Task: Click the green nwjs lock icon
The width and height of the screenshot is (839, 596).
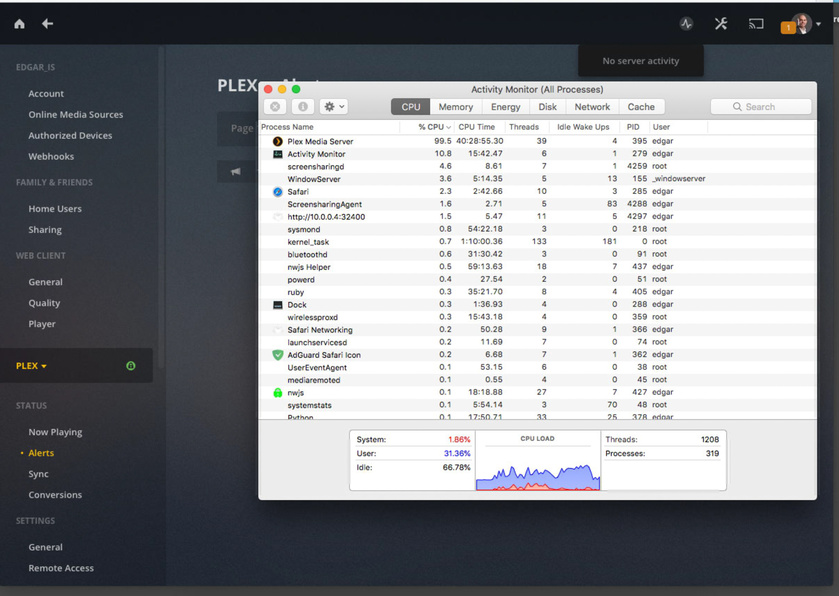Action: tap(278, 393)
